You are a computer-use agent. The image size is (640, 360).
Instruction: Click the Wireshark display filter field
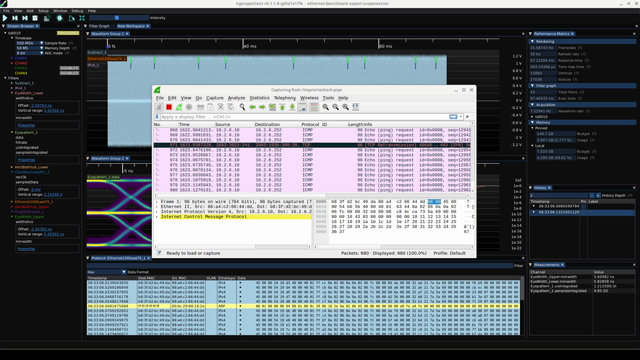click(x=304, y=117)
